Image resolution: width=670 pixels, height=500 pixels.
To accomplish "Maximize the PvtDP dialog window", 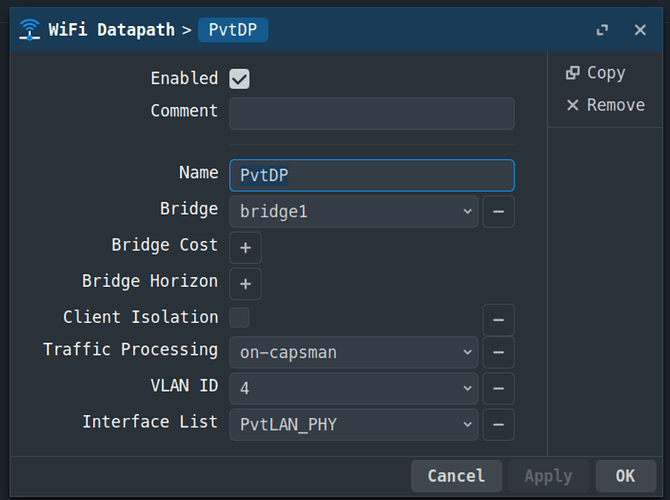I will (x=602, y=30).
